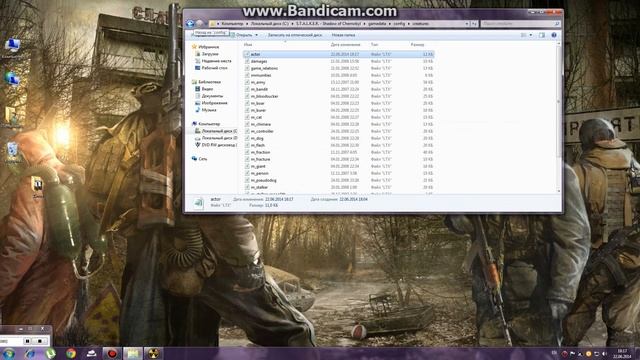Select Библиотеки in the navigation pane
640x360 pixels.
(x=209, y=82)
